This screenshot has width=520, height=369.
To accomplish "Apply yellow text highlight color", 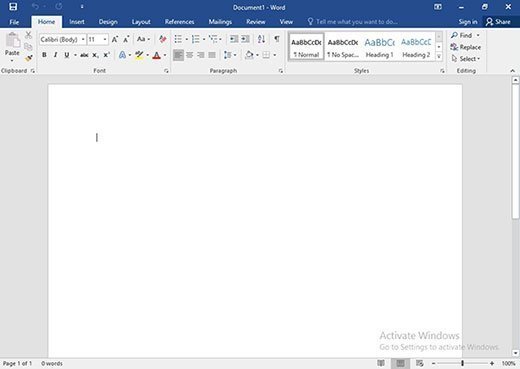I will point(140,55).
